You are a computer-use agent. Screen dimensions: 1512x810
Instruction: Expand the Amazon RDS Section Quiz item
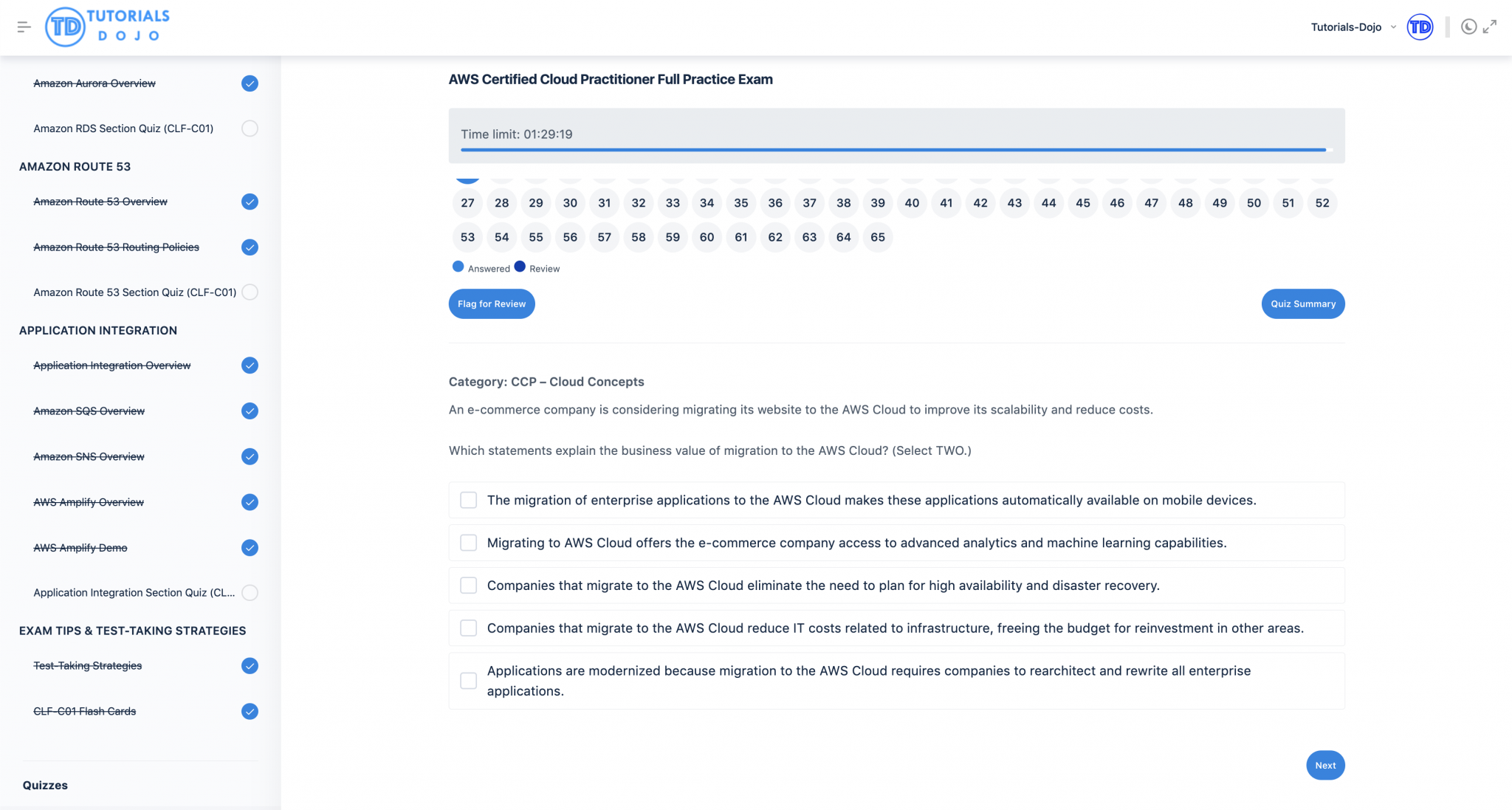click(123, 128)
